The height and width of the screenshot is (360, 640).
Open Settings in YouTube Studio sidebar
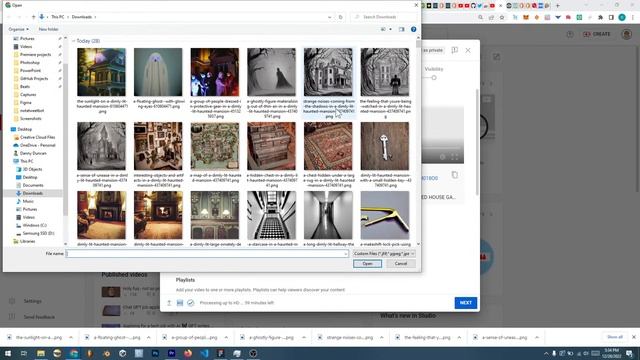pos(32,301)
